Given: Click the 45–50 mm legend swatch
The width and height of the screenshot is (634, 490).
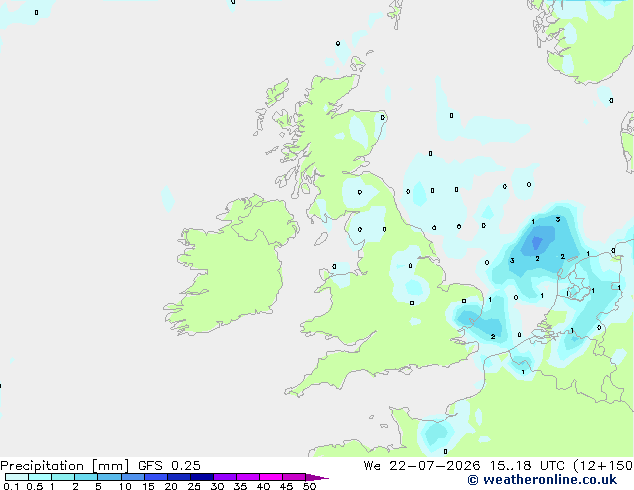Looking at the screenshot, I should point(294,477).
